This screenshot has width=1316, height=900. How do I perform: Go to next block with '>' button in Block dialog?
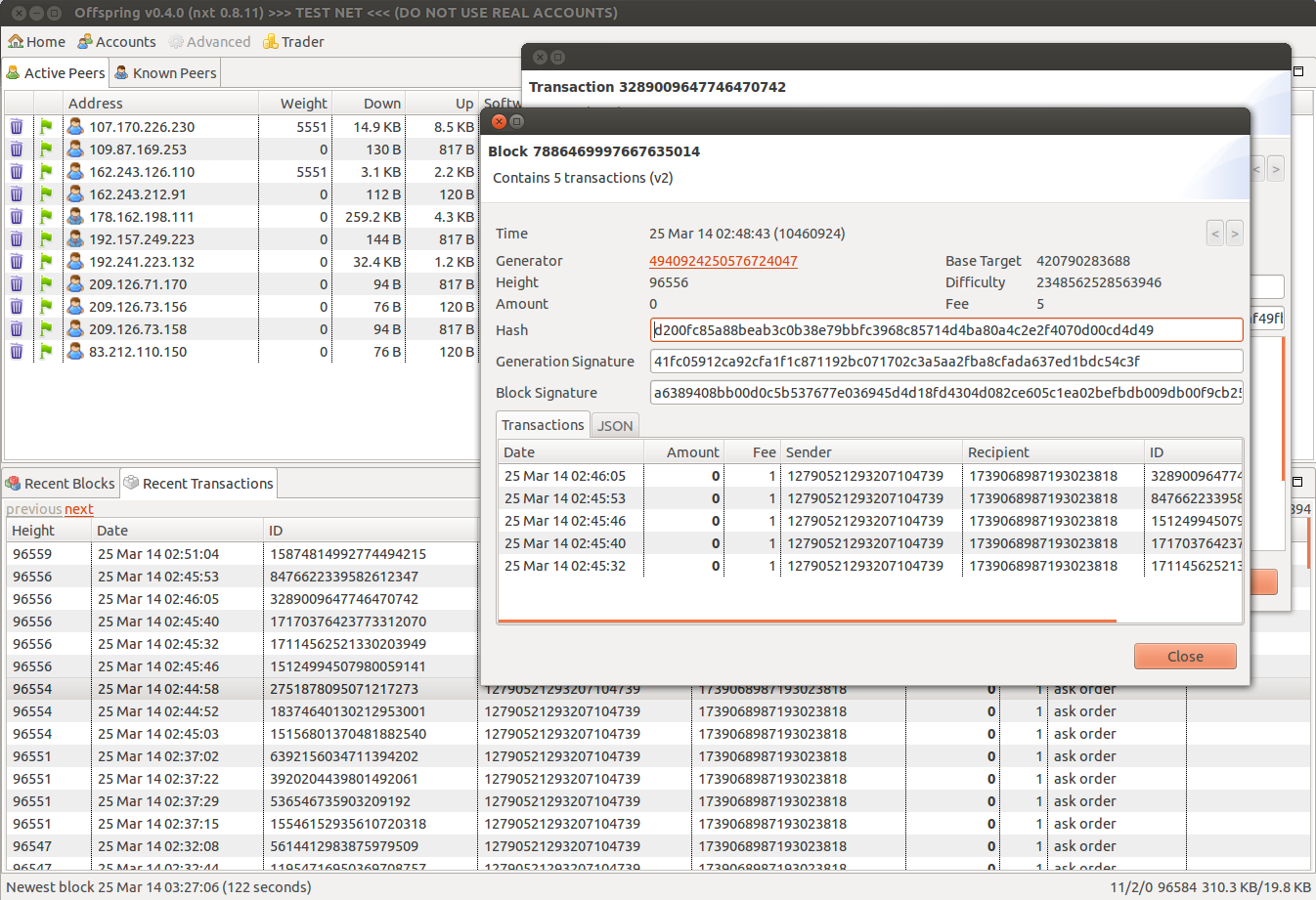(x=1235, y=234)
